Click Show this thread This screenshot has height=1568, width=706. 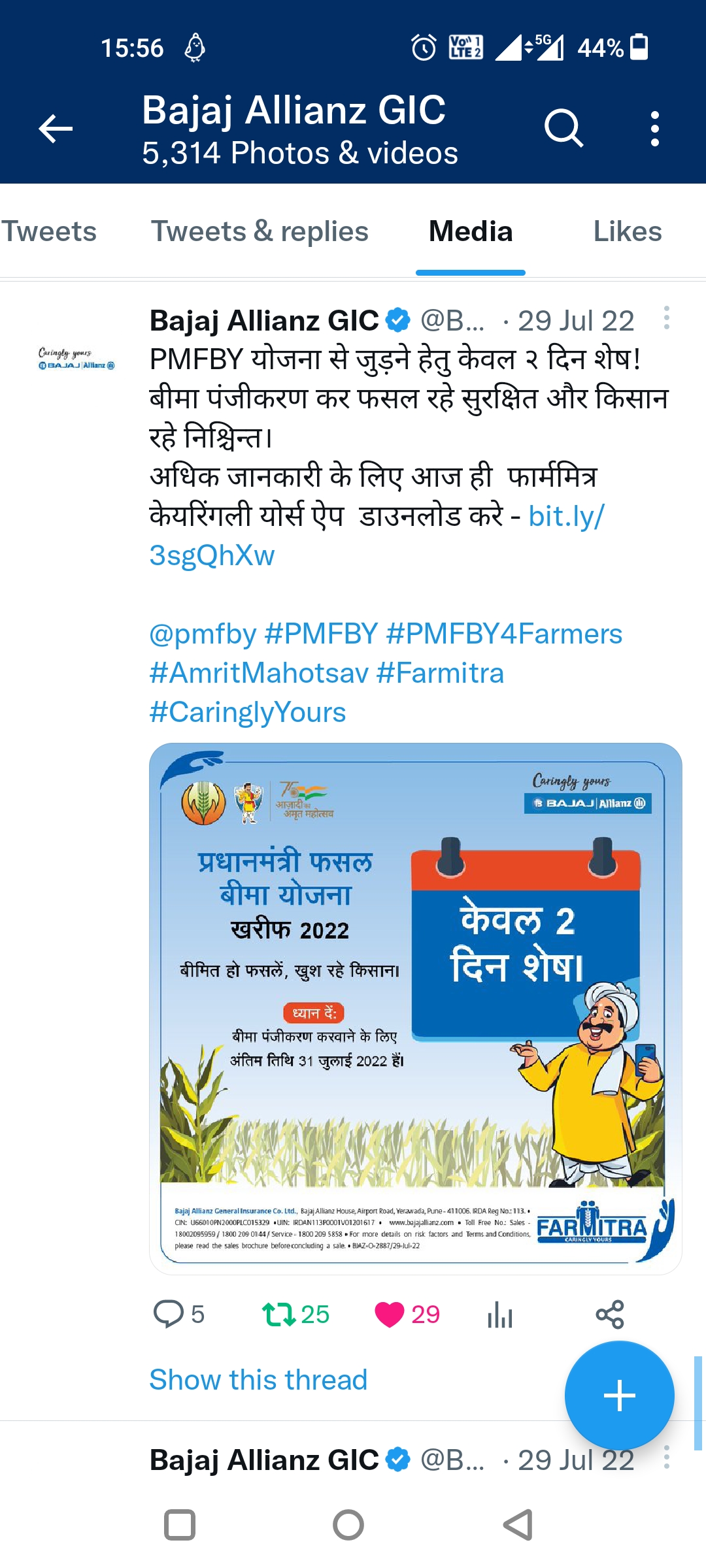[x=258, y=1380]
